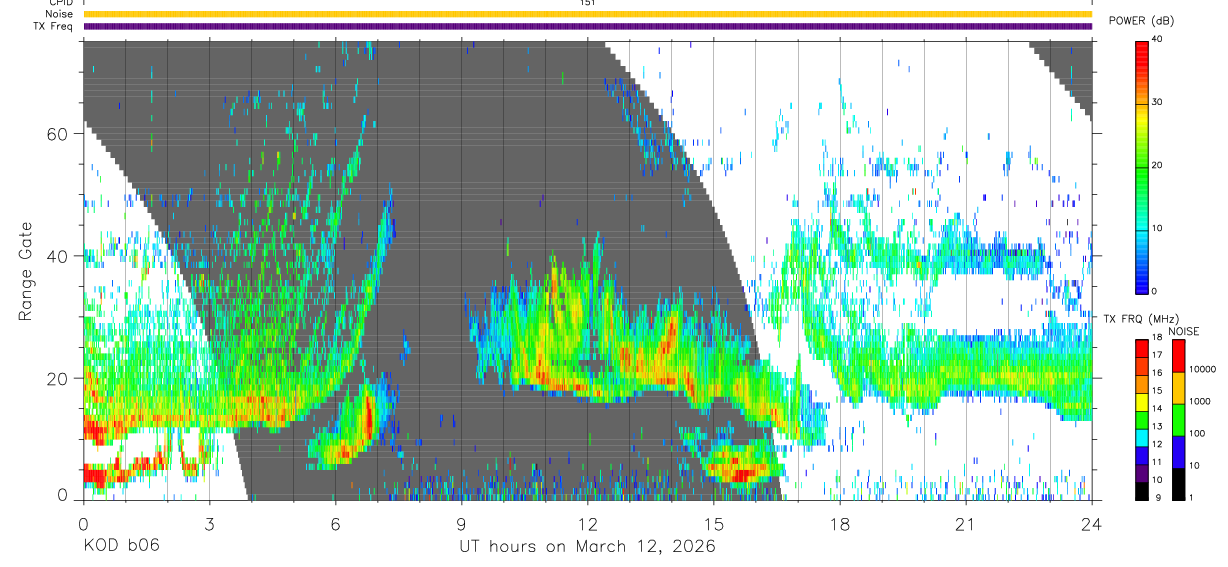Screen dimensions: 1228x567
Task: Click the "20" tick on the POWER colorbar
Action: click(1157, 165)
